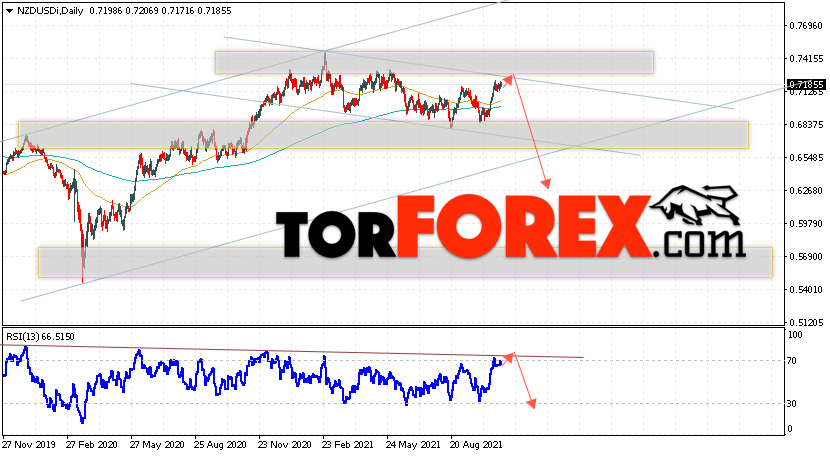Select the NZDUSDi,Daily chart title
The width and height of the screenshot is (830, 456).
[x=50, y=11]
